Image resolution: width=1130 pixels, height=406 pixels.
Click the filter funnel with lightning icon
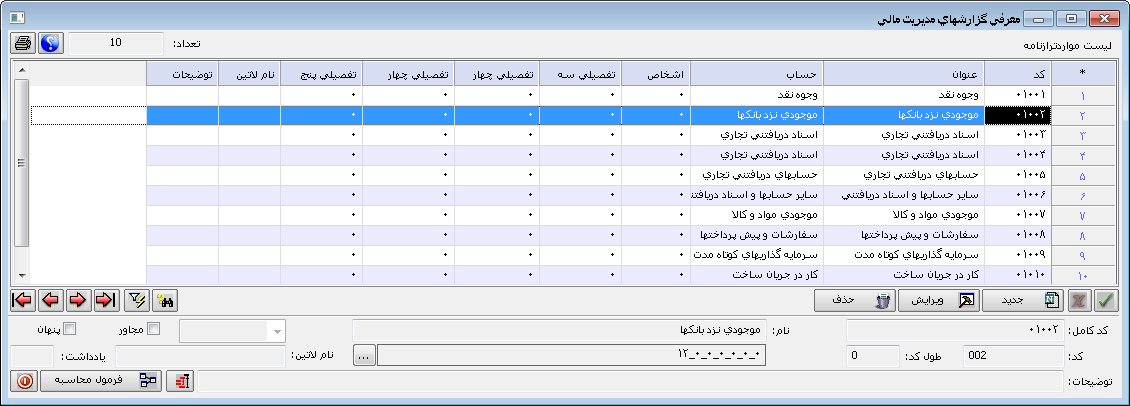point(135,300)
